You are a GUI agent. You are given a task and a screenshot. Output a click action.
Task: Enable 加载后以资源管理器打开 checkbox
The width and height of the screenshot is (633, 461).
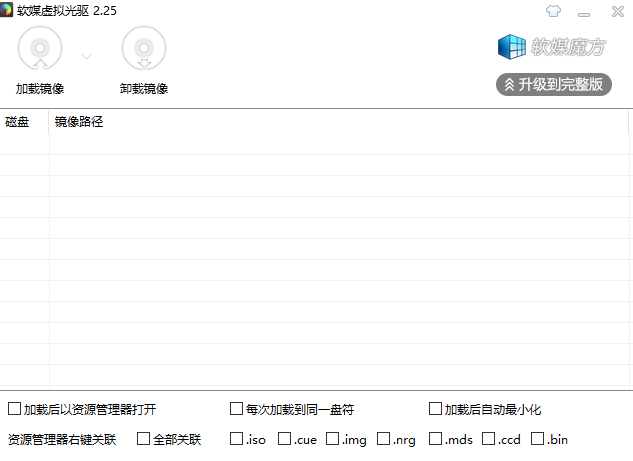tap(15, 409)
